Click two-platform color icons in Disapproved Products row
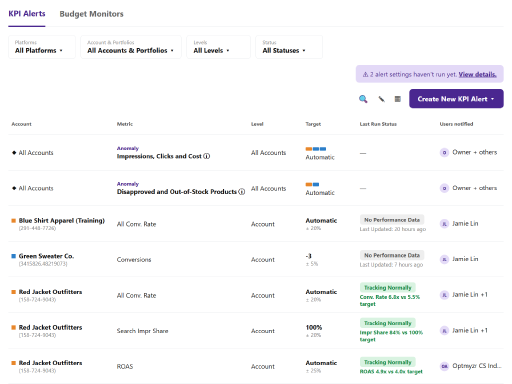 tap(312, 184)
